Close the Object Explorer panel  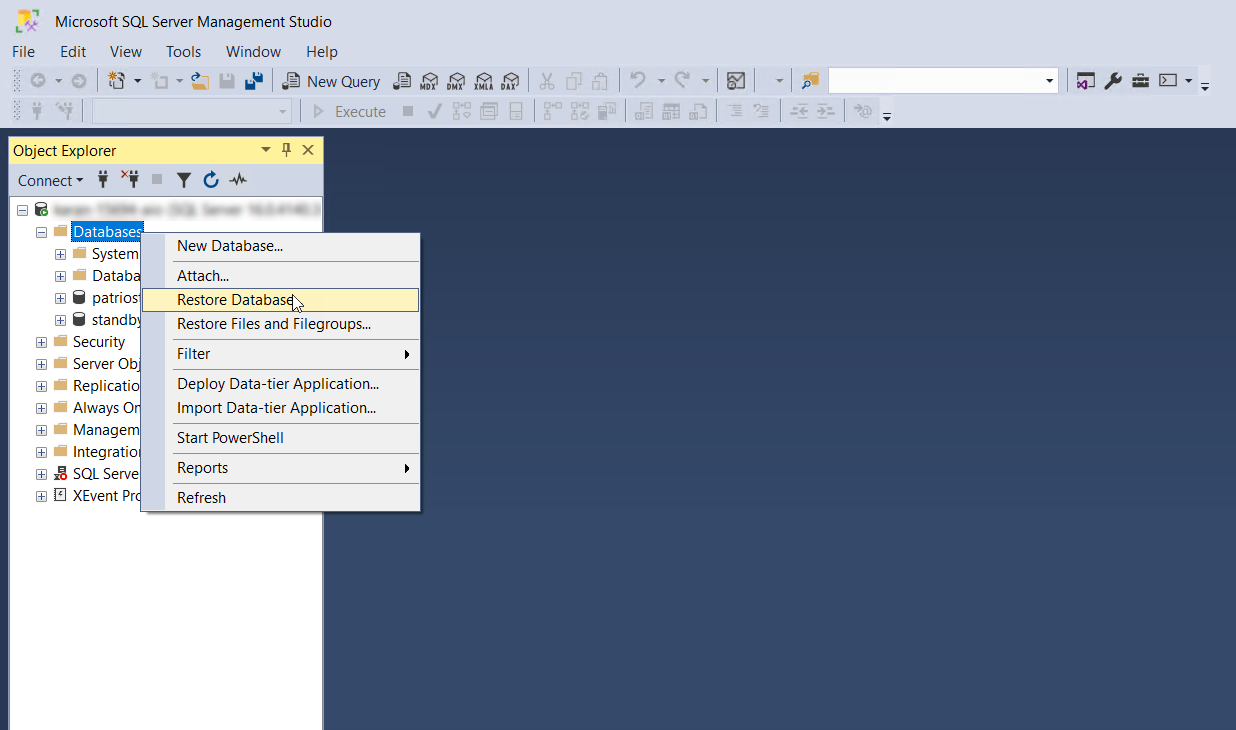click(x=308, y=150)
